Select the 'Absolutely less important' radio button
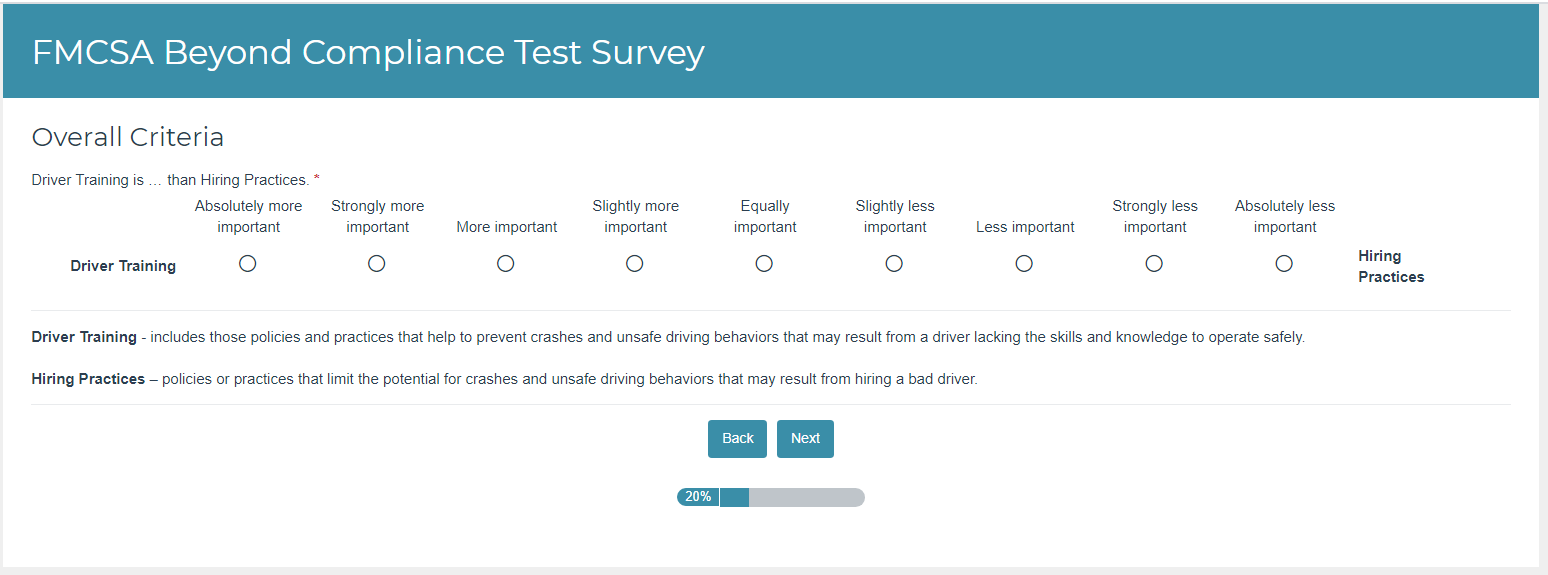 [1284, 263]
